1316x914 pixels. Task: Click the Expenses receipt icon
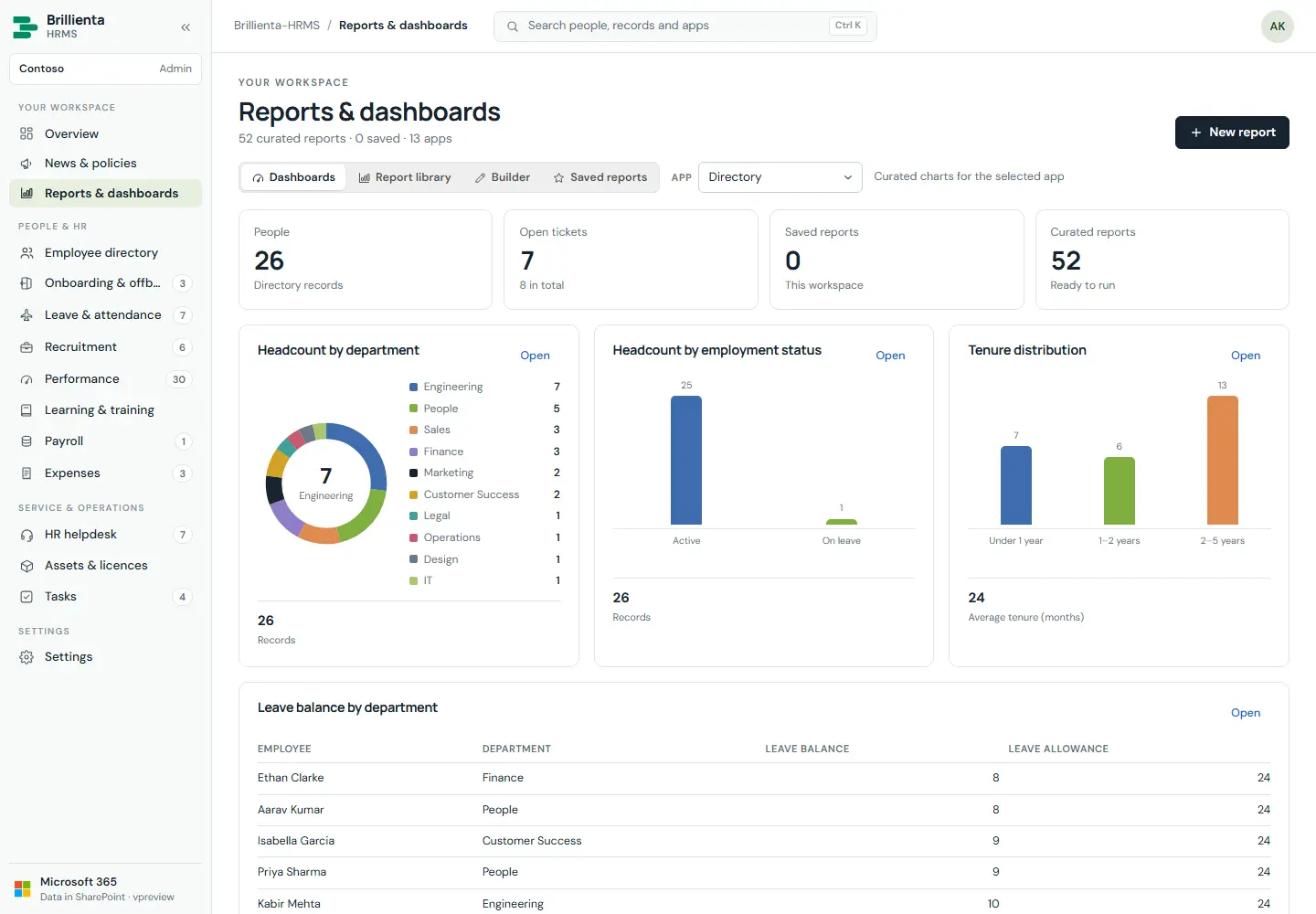pos(27,473)
